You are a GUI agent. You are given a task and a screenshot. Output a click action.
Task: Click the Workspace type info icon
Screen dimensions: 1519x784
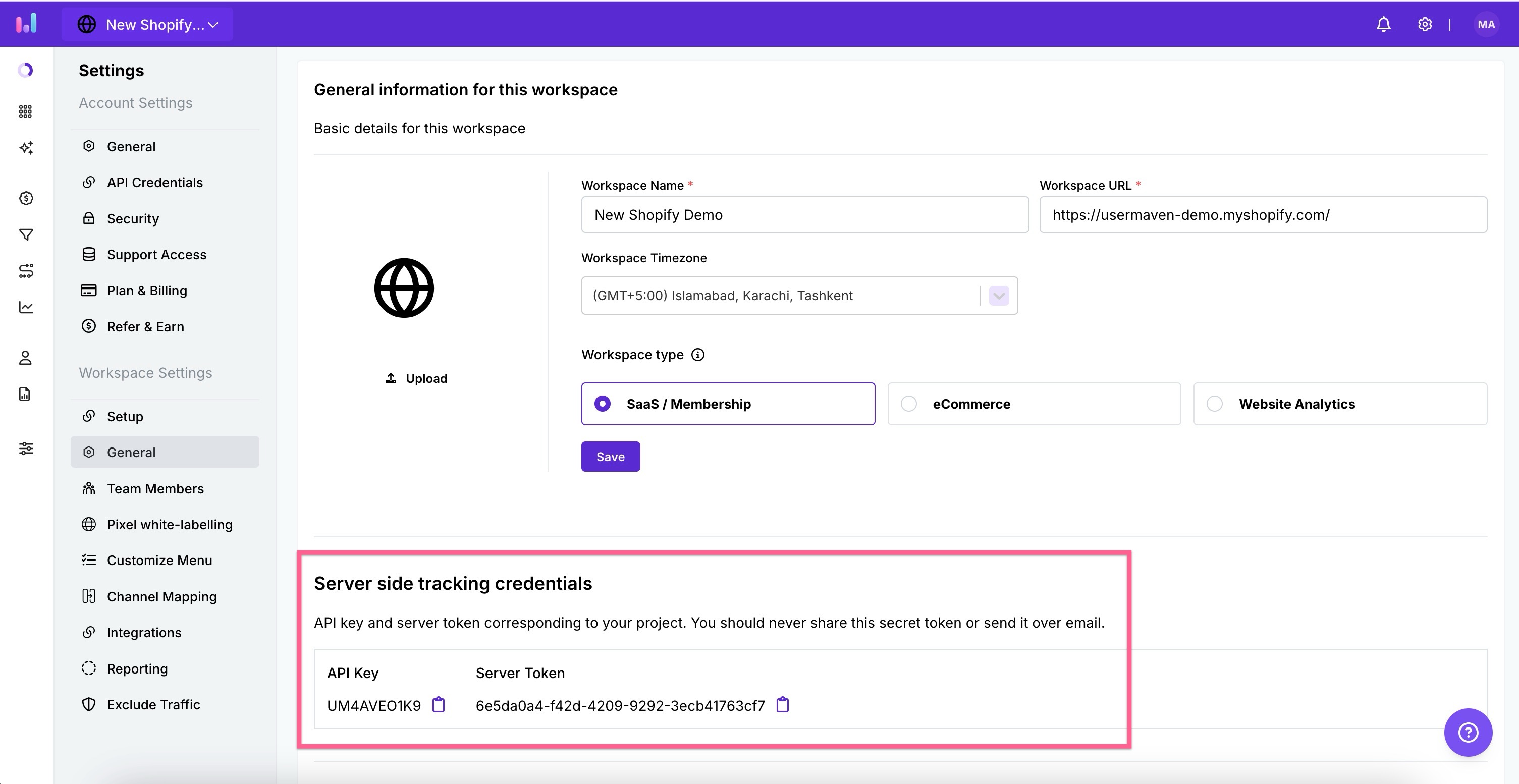697,354
